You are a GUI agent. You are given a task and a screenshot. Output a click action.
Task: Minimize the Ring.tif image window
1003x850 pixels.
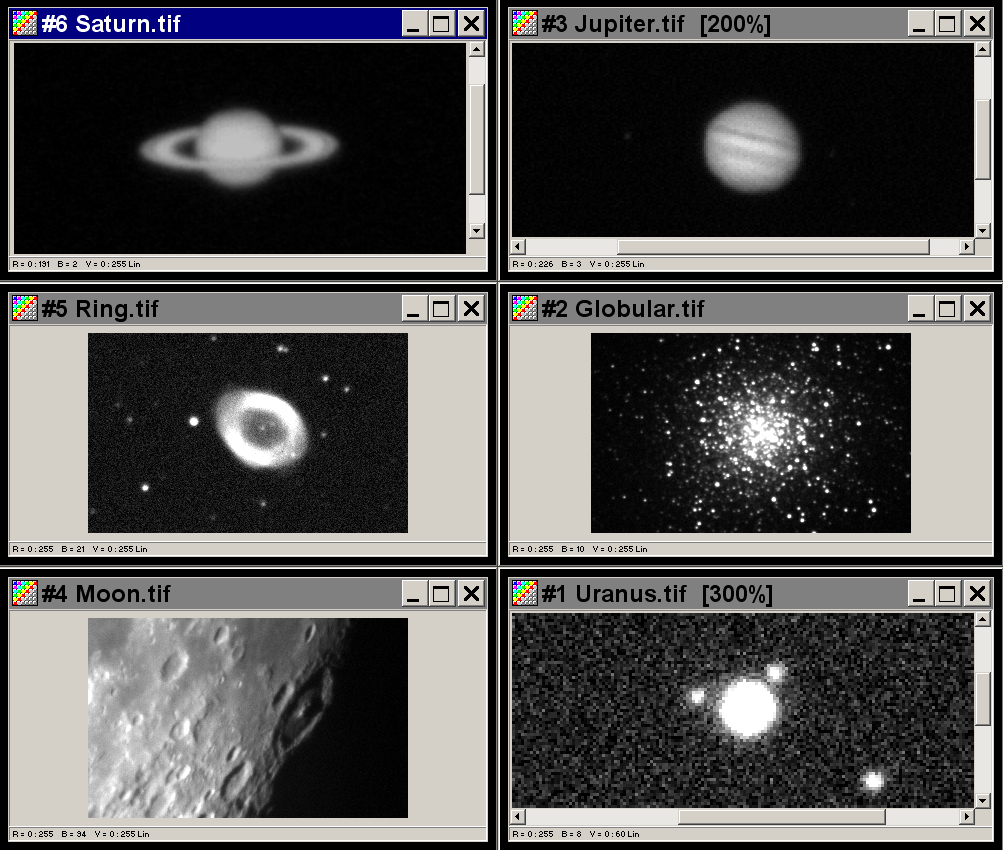tap(415, 309)
